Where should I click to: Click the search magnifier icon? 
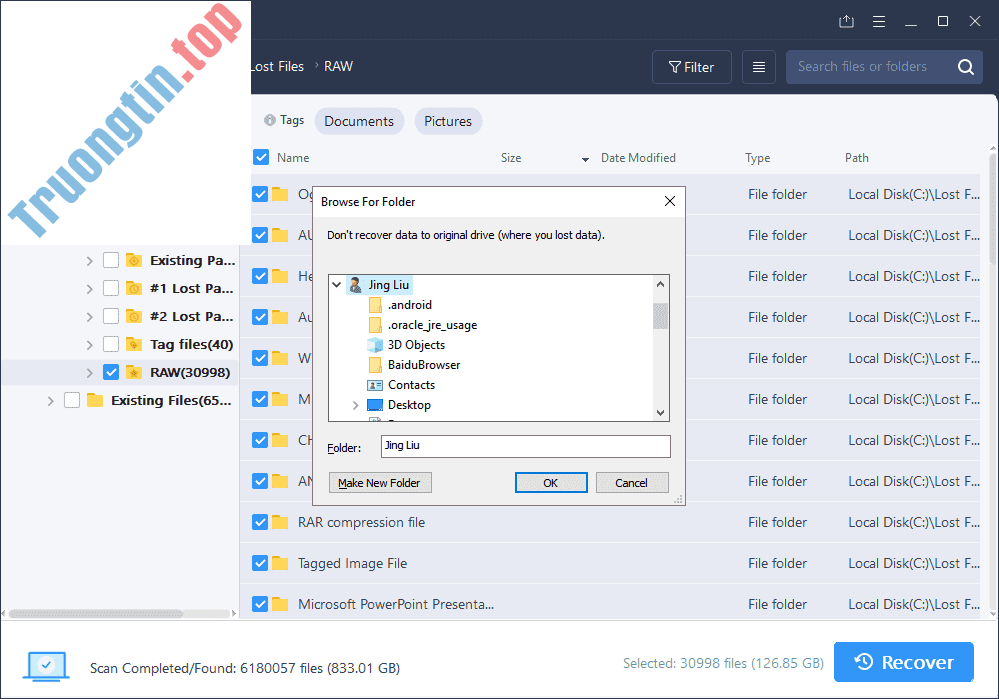pos(965,67)
